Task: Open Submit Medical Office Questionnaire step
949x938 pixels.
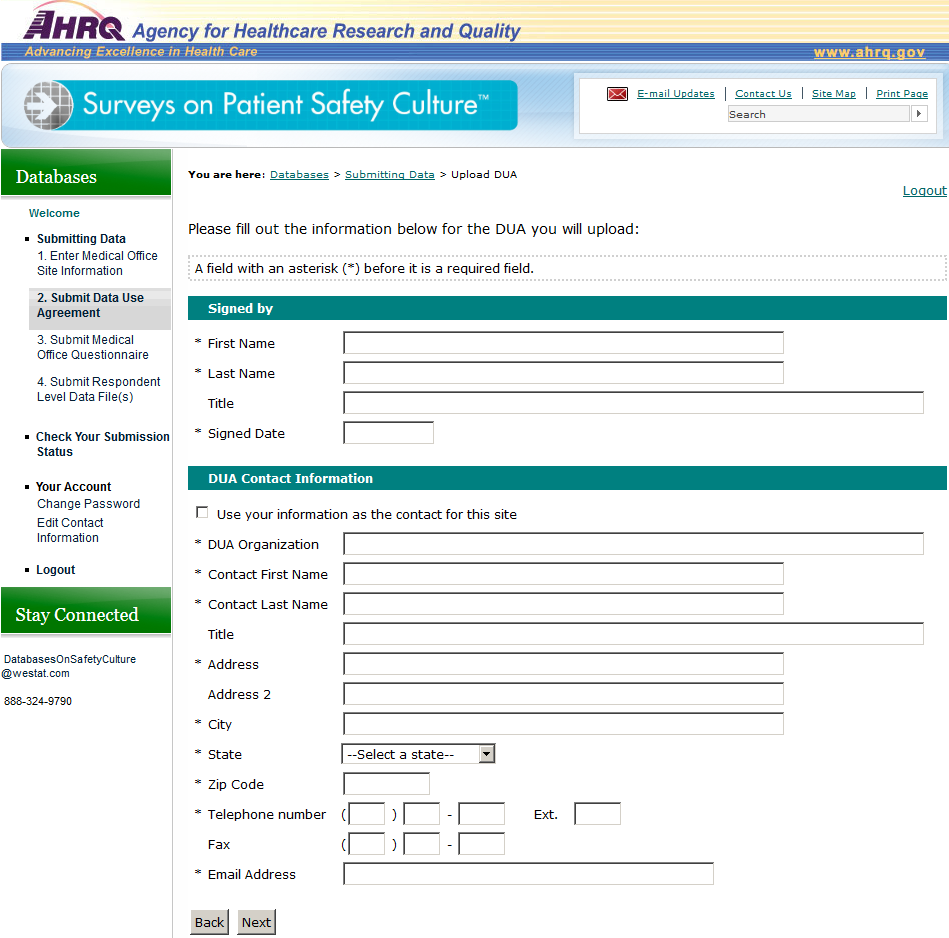Action: point(92,347)
